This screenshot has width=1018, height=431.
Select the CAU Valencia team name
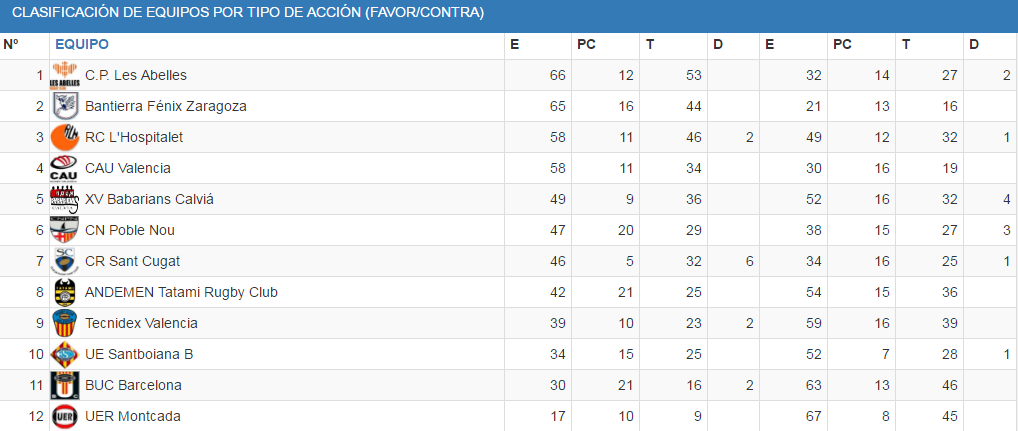[128, 168]
